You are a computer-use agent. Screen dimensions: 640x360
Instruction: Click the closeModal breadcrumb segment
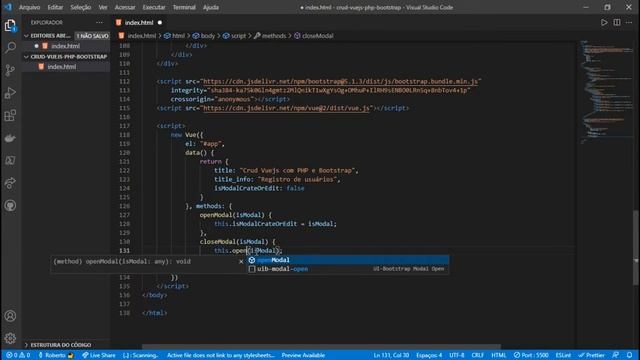[x=314, y=36]
